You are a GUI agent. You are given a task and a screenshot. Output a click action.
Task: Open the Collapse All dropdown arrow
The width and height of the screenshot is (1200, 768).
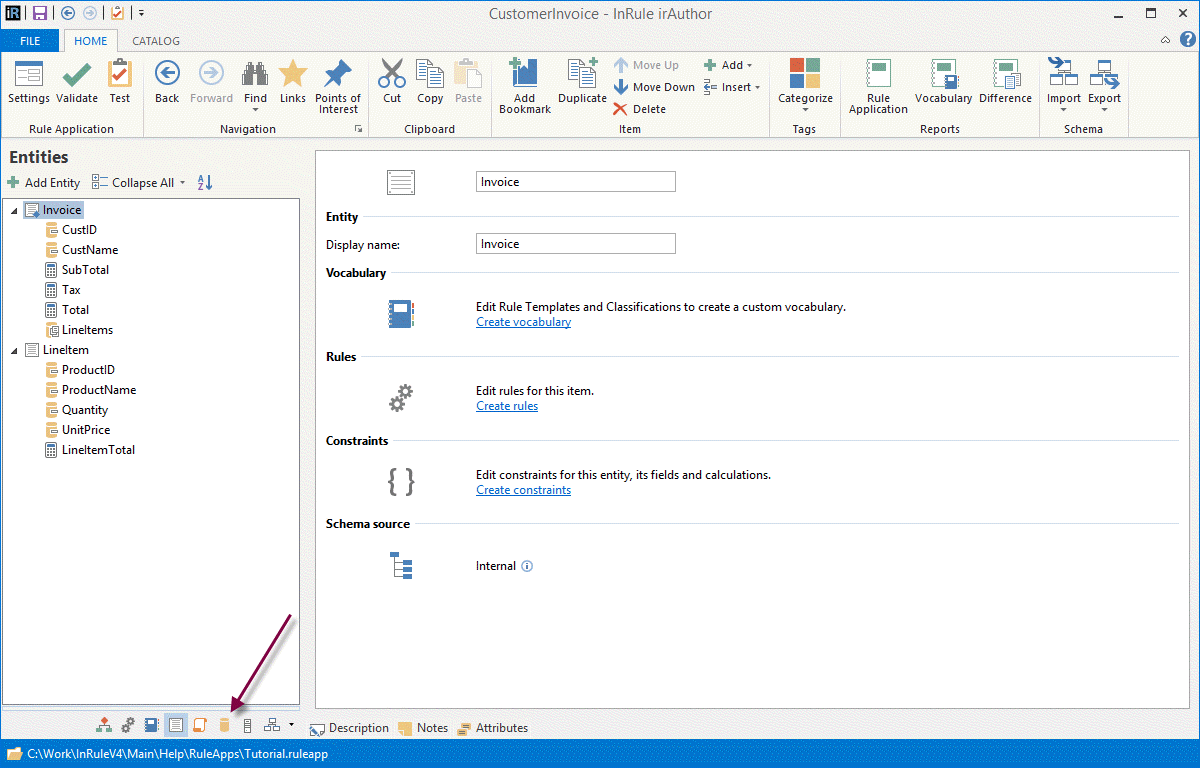(x=183, y=183)
